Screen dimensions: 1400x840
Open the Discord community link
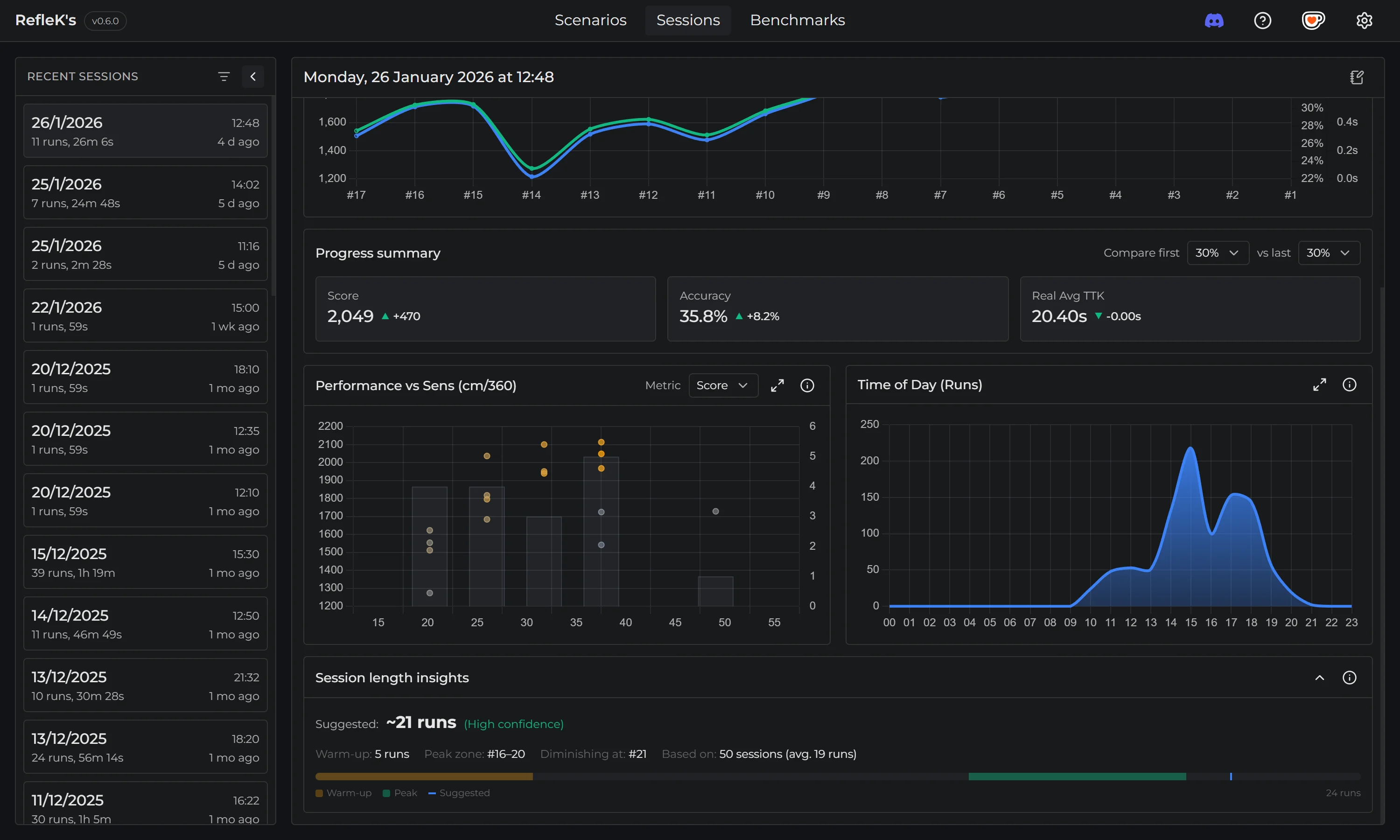coord(1214,21)
